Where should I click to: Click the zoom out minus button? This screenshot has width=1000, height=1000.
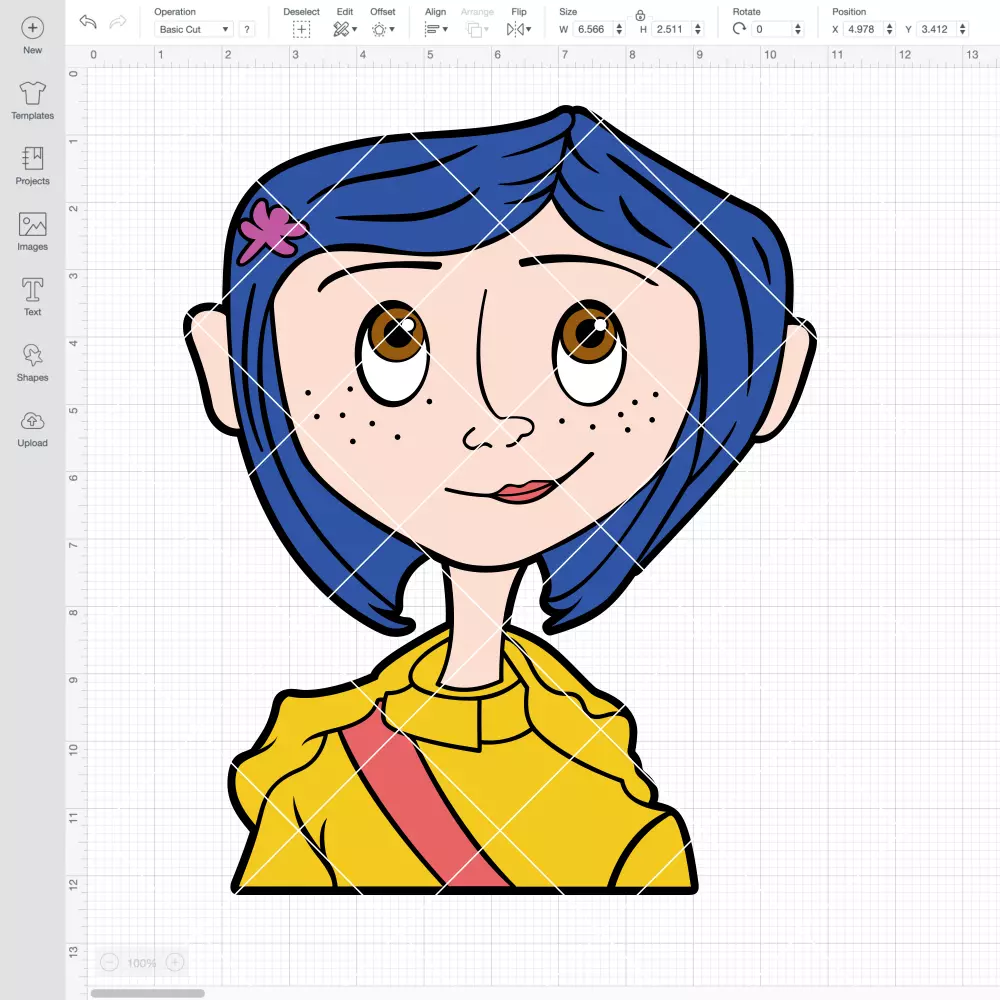click(x=110, y=962)
